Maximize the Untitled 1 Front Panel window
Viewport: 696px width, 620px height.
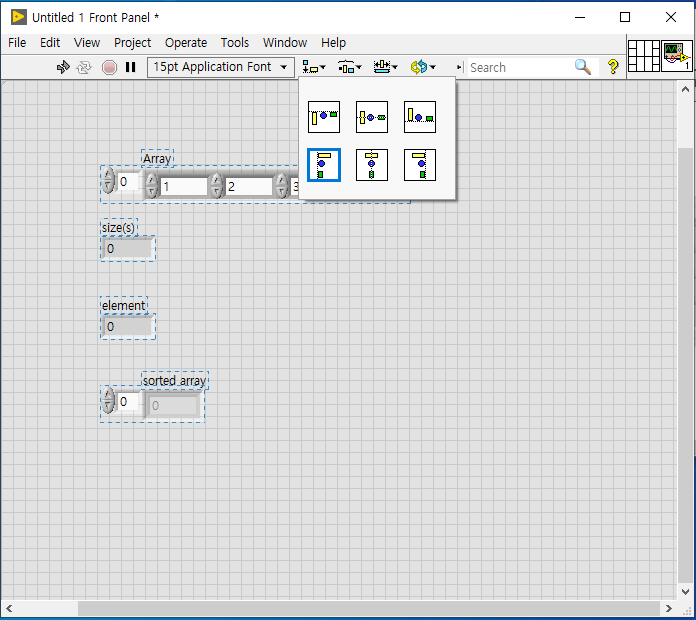[x=625, y=17]
